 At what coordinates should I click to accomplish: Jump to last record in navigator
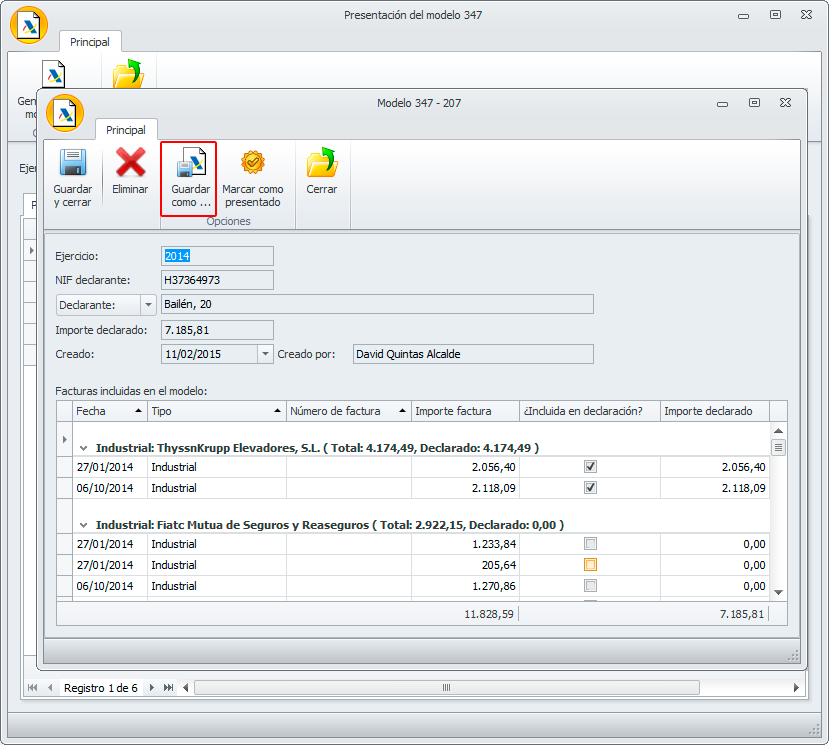(x=168, y=688)
